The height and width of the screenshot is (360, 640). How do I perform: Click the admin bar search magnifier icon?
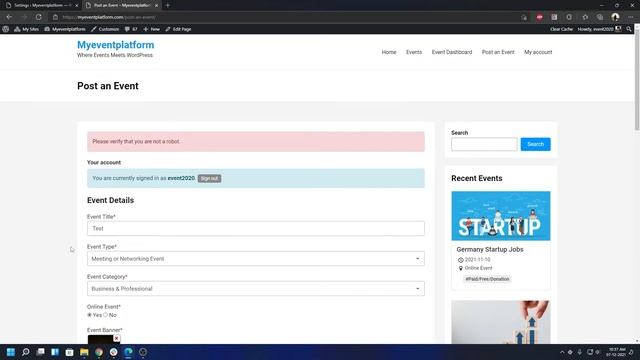(629, 29)
